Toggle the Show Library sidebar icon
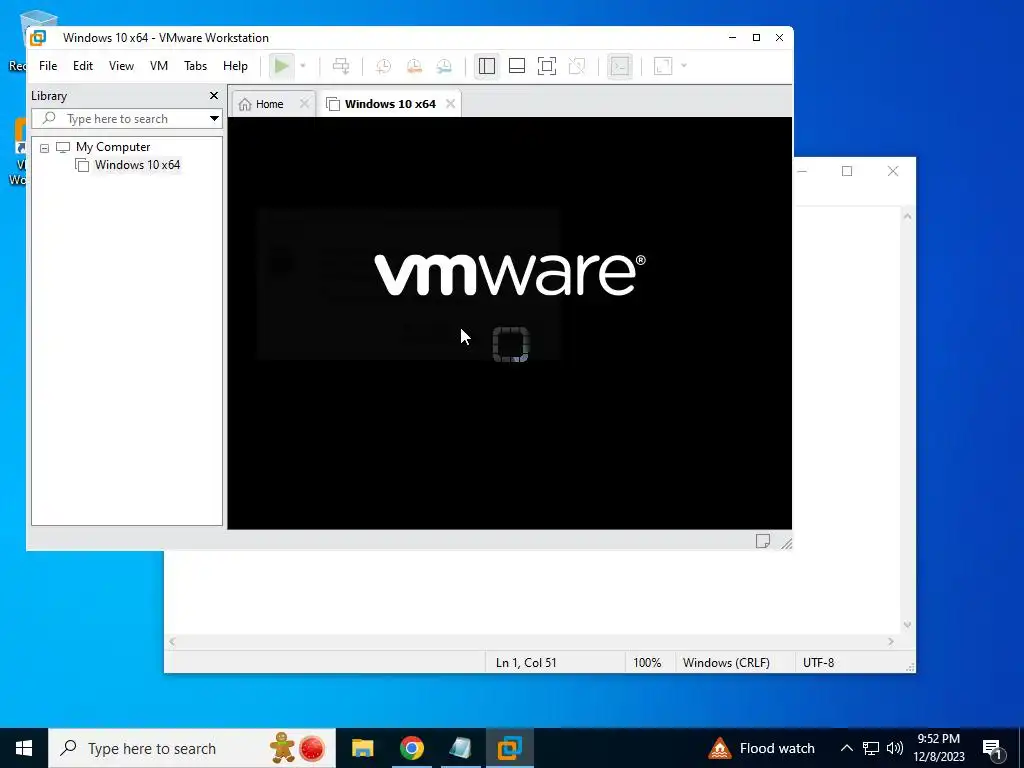 click(x=487, y=66)
